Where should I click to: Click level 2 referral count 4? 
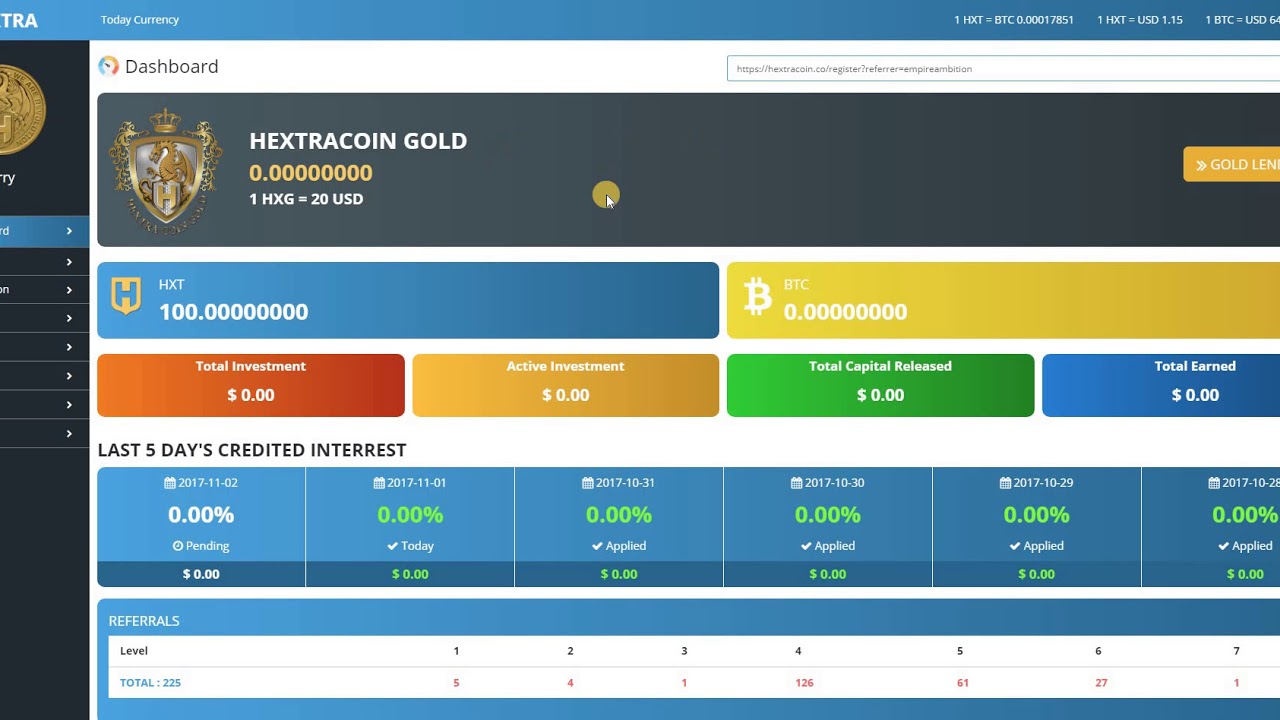[570, 683]
